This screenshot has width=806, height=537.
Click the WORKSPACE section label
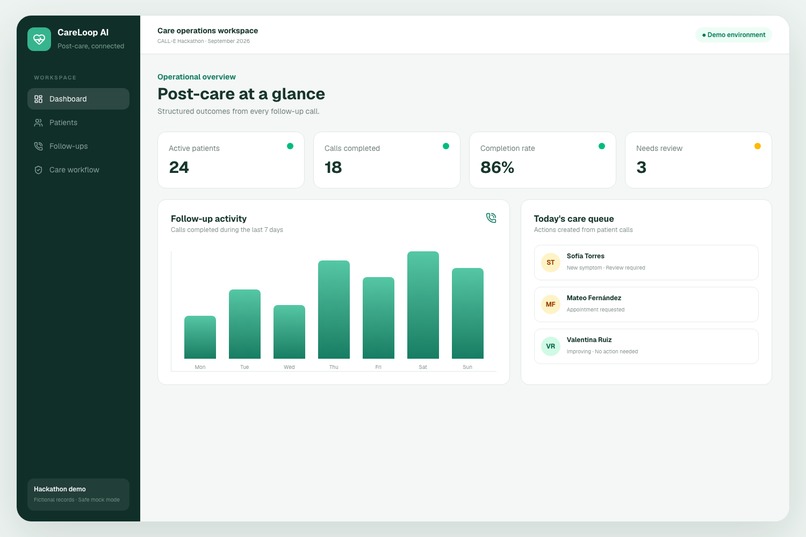pos(55,78)
